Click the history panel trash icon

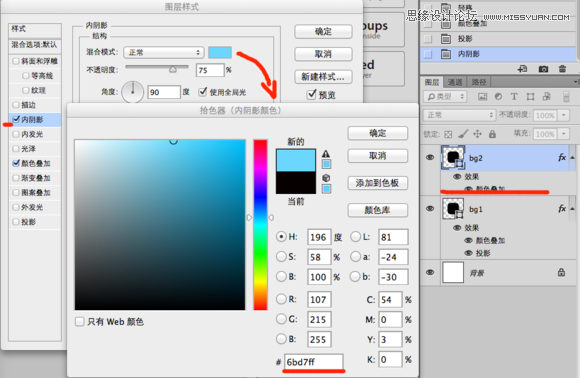point(562,69)
